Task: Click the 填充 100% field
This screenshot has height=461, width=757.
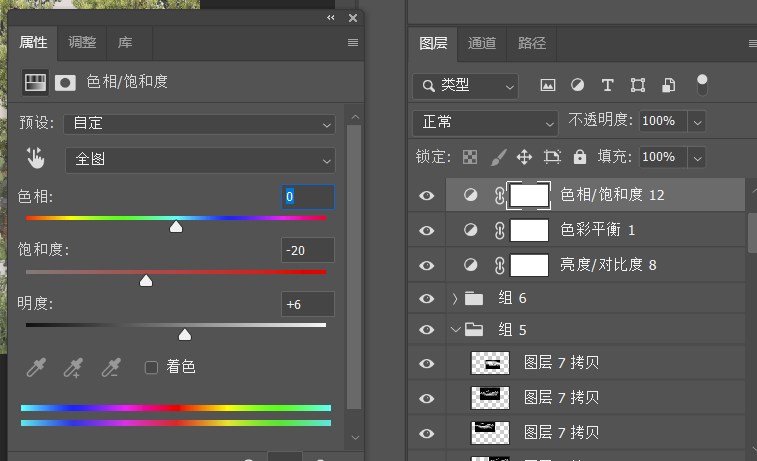Action: point(663,157)
